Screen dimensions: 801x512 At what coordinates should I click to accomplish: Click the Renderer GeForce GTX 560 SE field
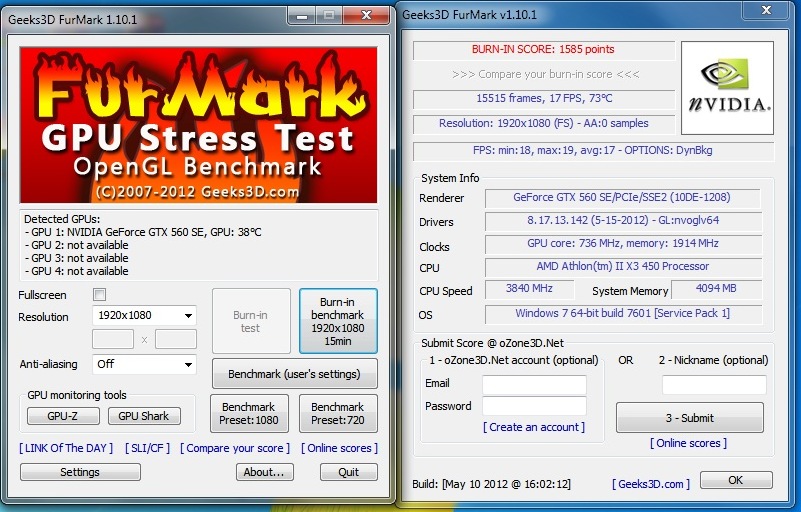pos(623,197)
